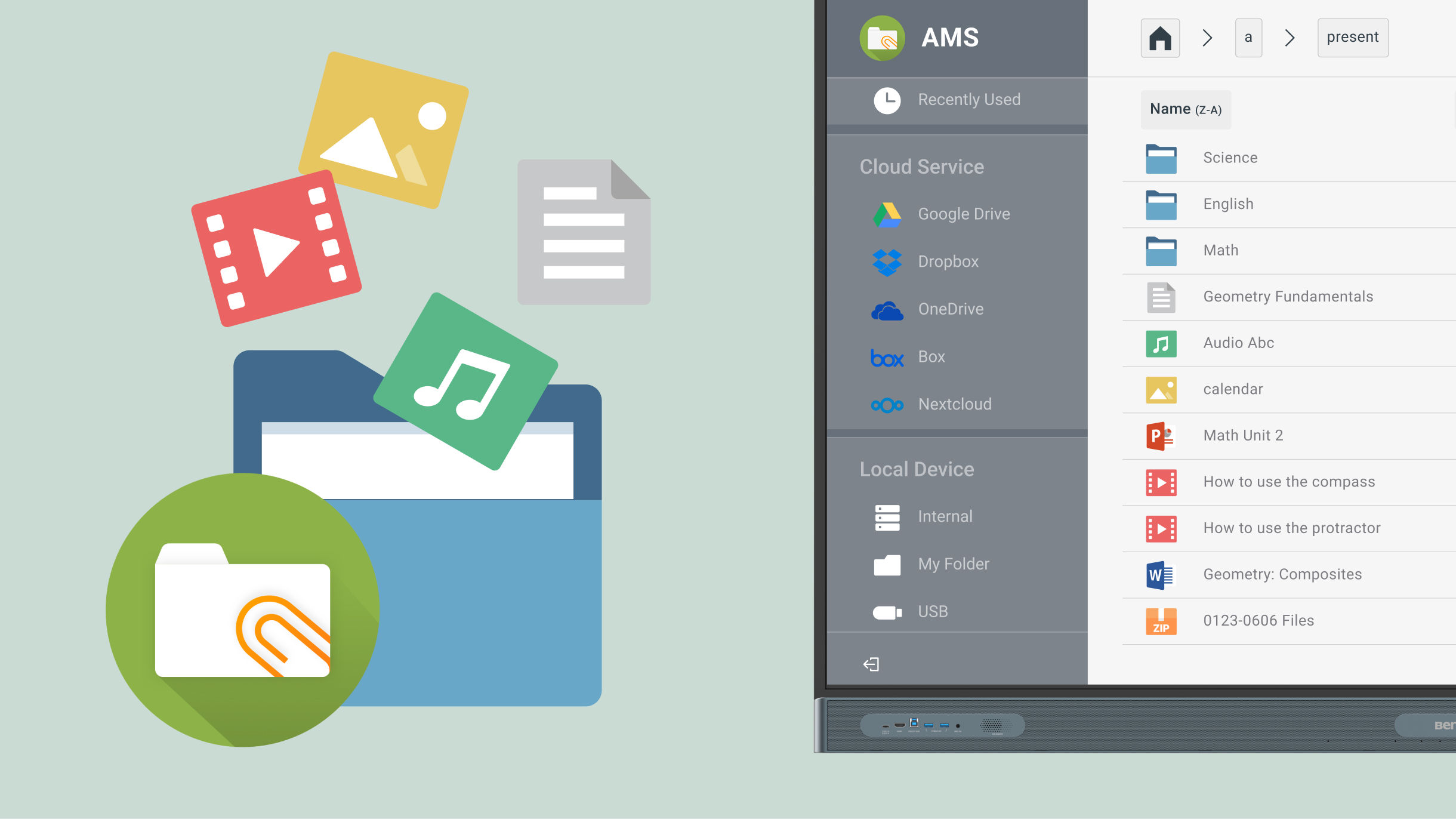
Task: Open Box cloud service
Action: click(931, 357)
